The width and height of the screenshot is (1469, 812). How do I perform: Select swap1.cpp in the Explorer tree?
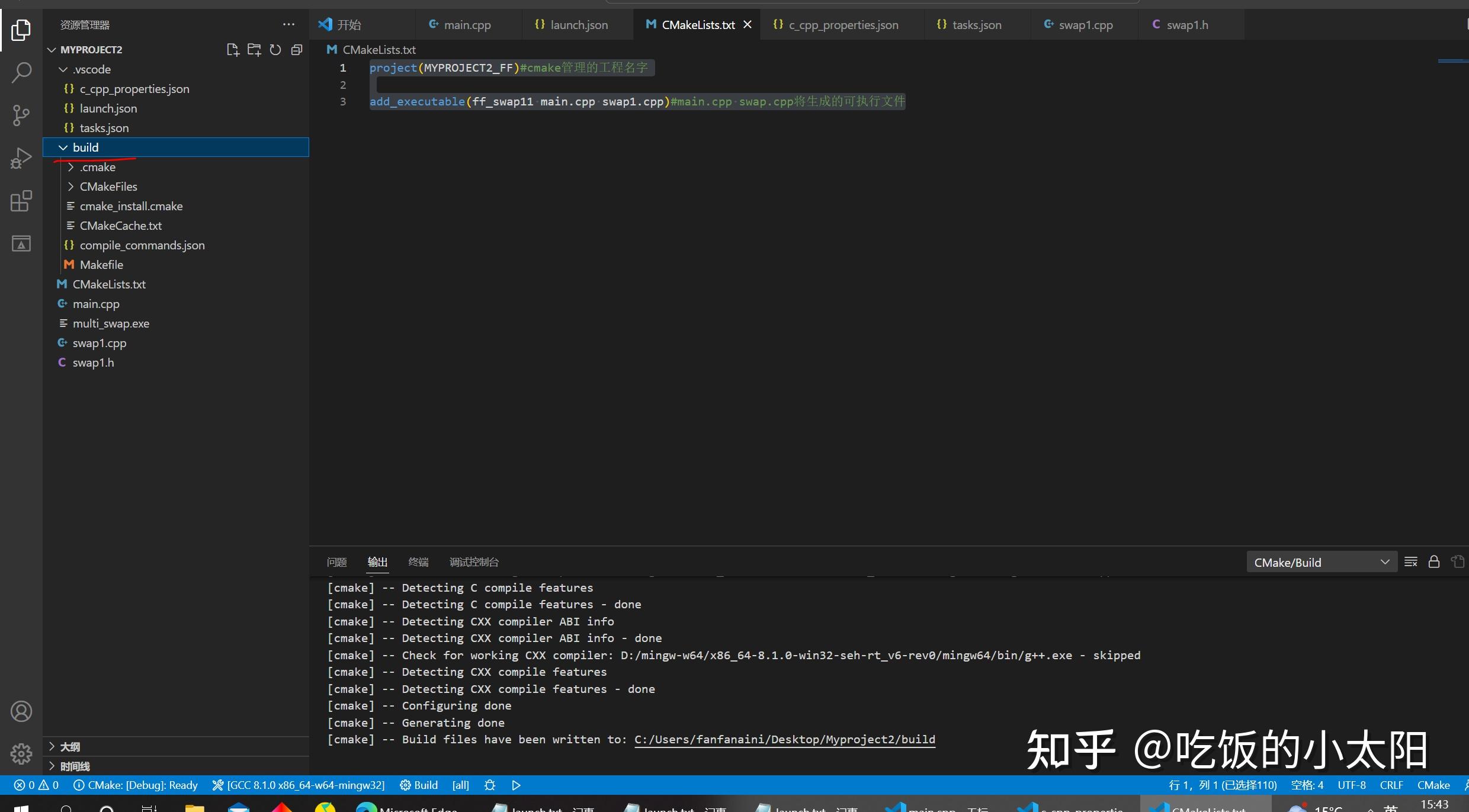(100, 343)
